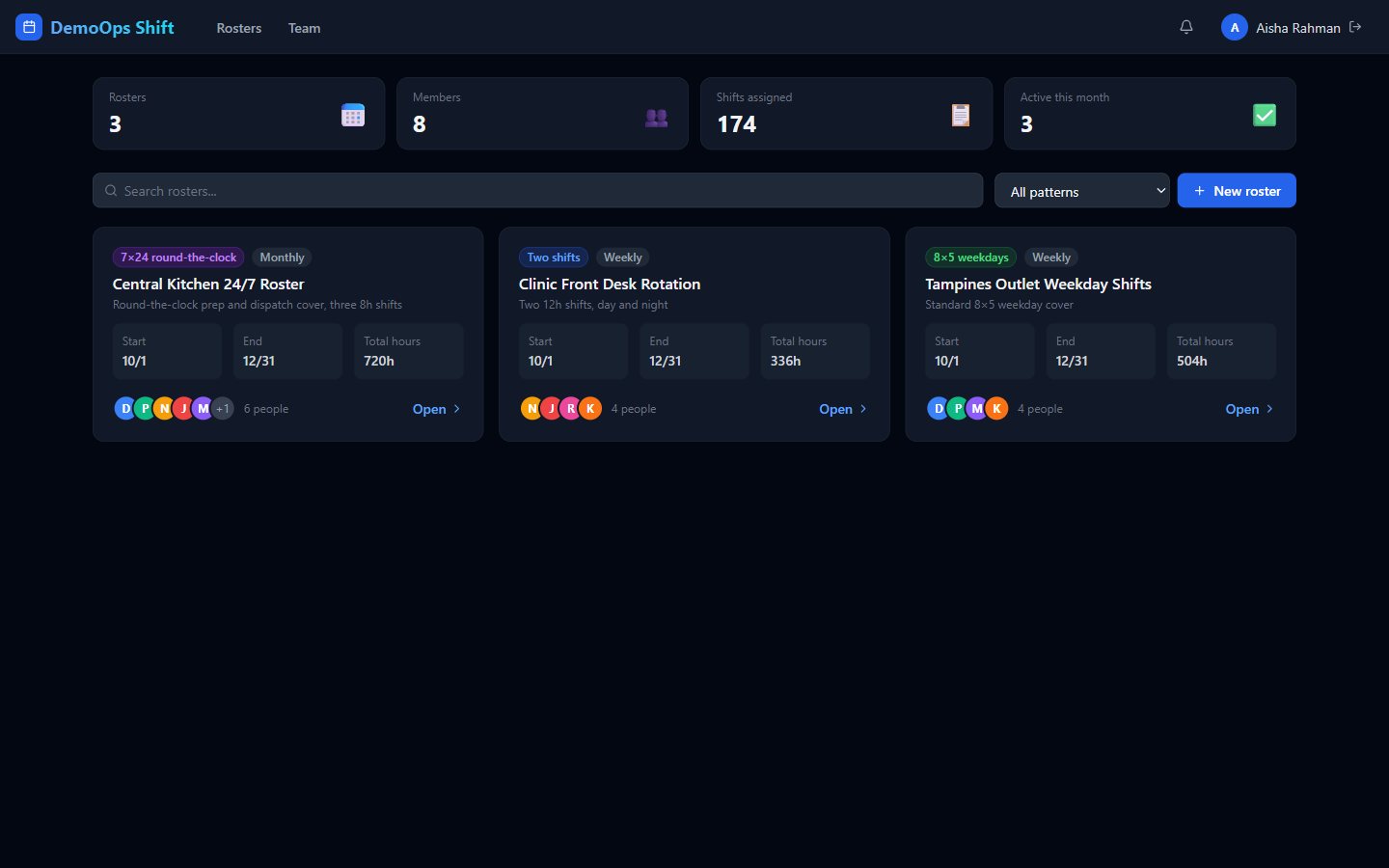Click the M avatar on Central Kitchen roster
Screen dimensions: 1389x868
(203, 409)
